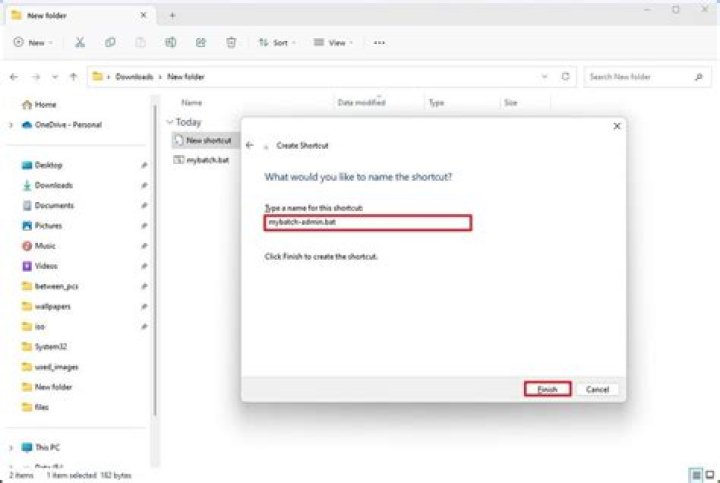720x483 pixels.
Task: Open System32 folder in navigation pane
Action: point(44,347)
